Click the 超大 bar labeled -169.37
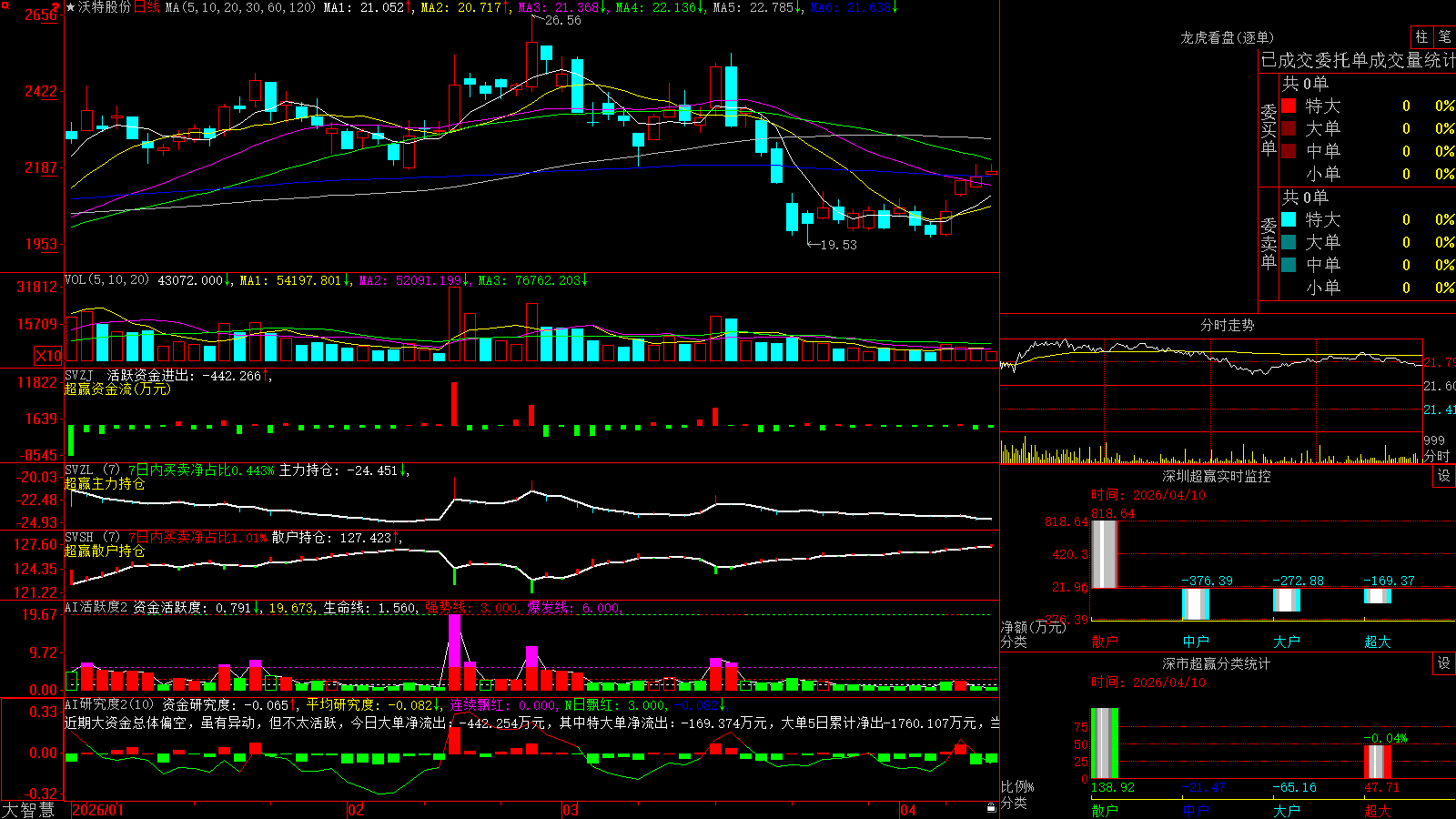1456x819 pixels. pos(1378,596)
